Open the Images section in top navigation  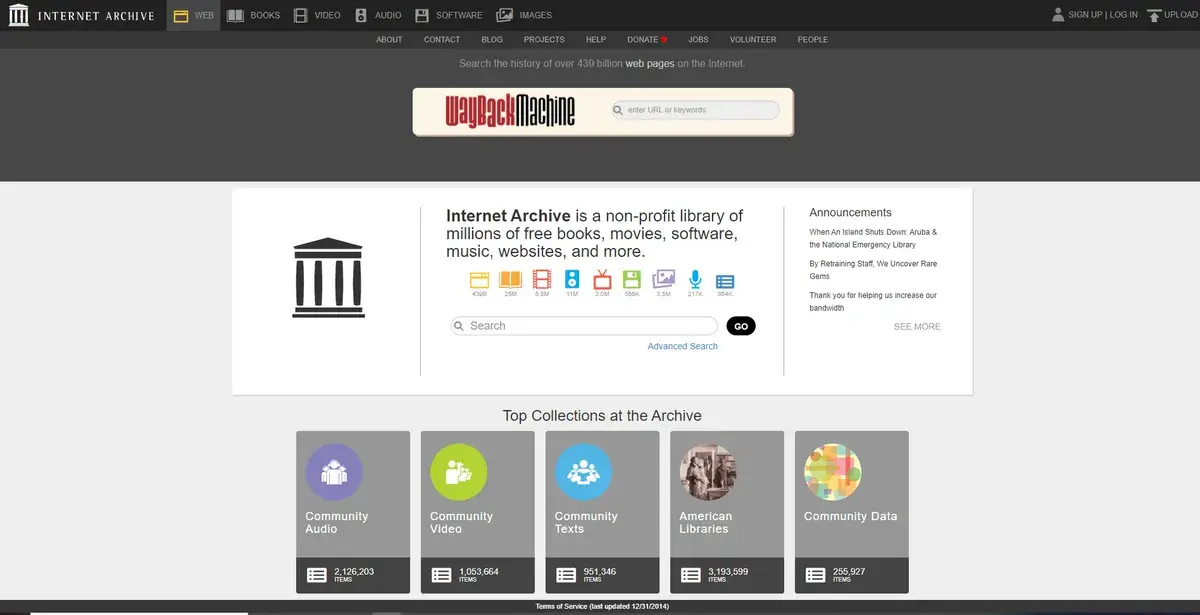[x=524, y=15]
